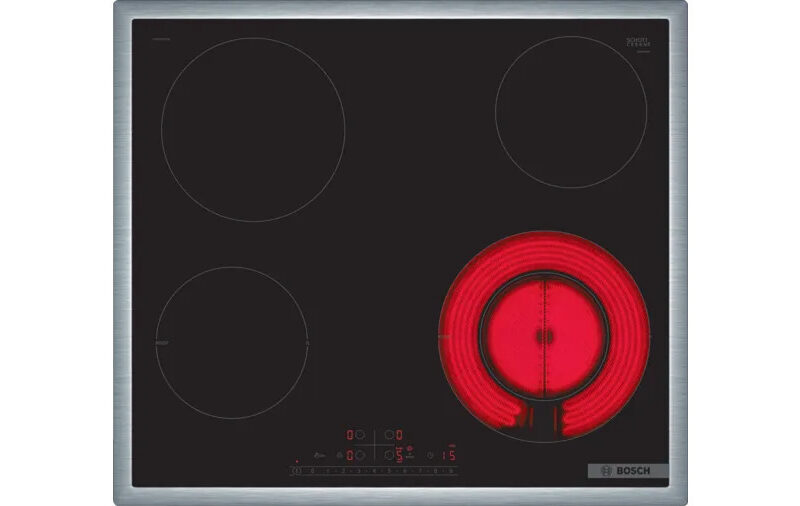This screenshot has height=506, width=800.
Task: Select the rear-right cooking zone symbol
Action: pyautogui.click(x=389, y=435)
